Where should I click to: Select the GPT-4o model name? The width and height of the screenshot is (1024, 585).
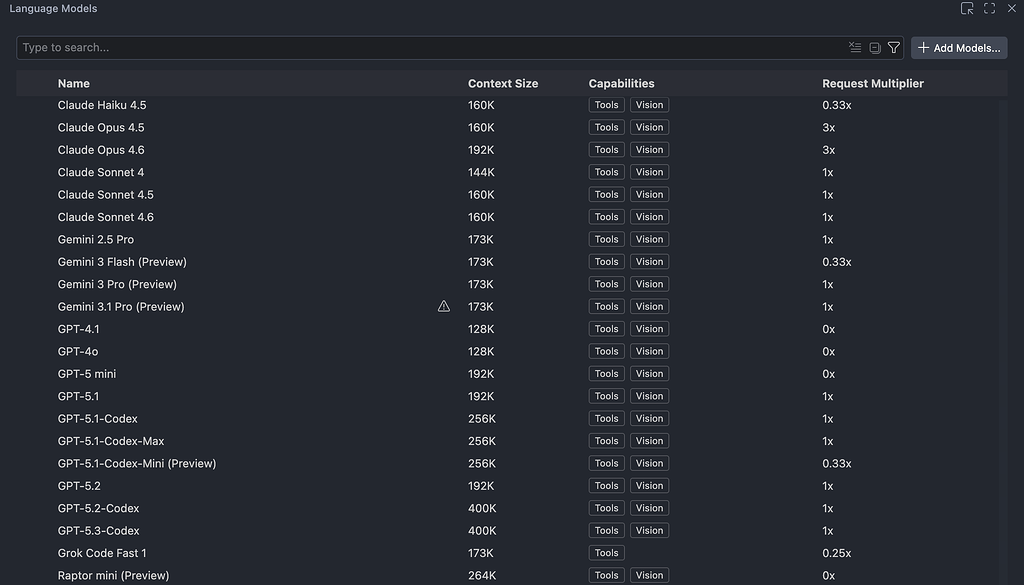[x=78, y=351]
